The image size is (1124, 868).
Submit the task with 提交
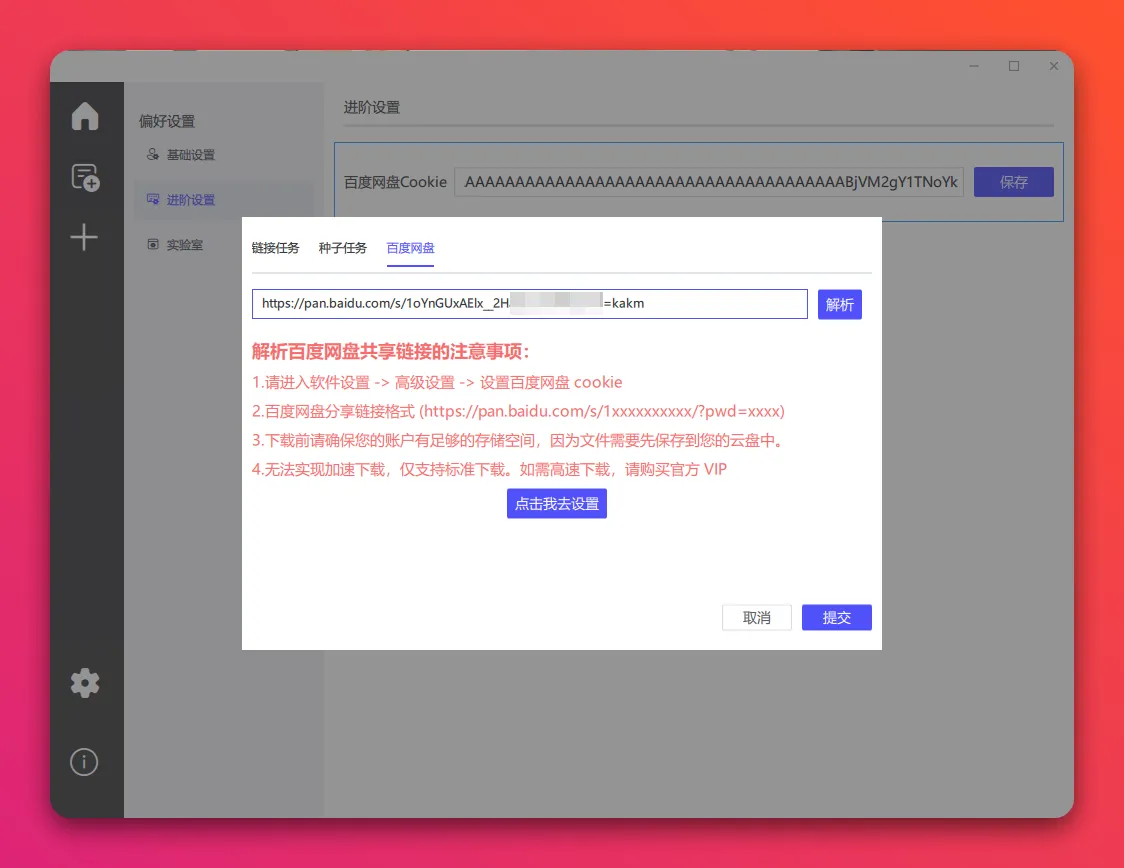coord(837,618)
